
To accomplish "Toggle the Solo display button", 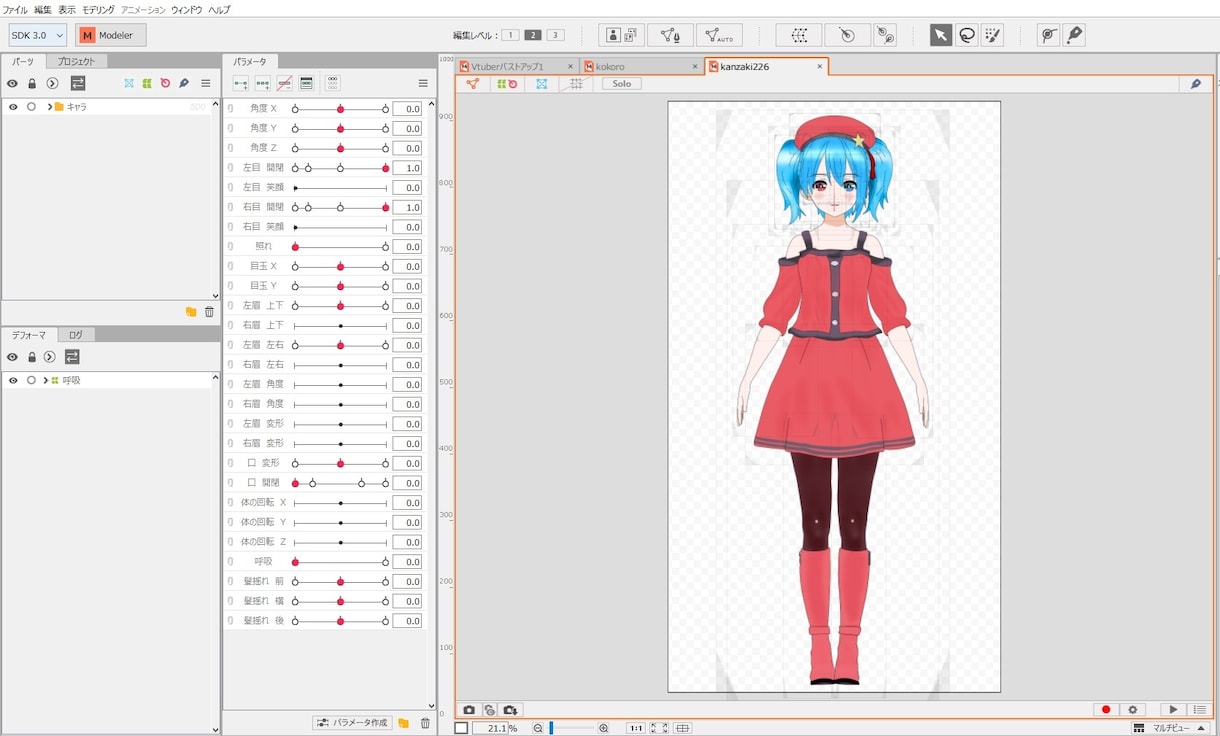I will [622, 84].
